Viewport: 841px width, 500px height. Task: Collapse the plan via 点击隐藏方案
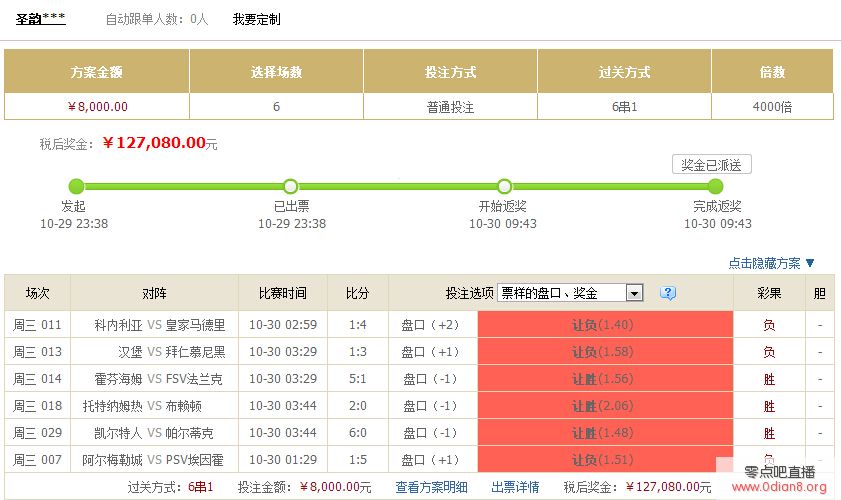[771, 263]
